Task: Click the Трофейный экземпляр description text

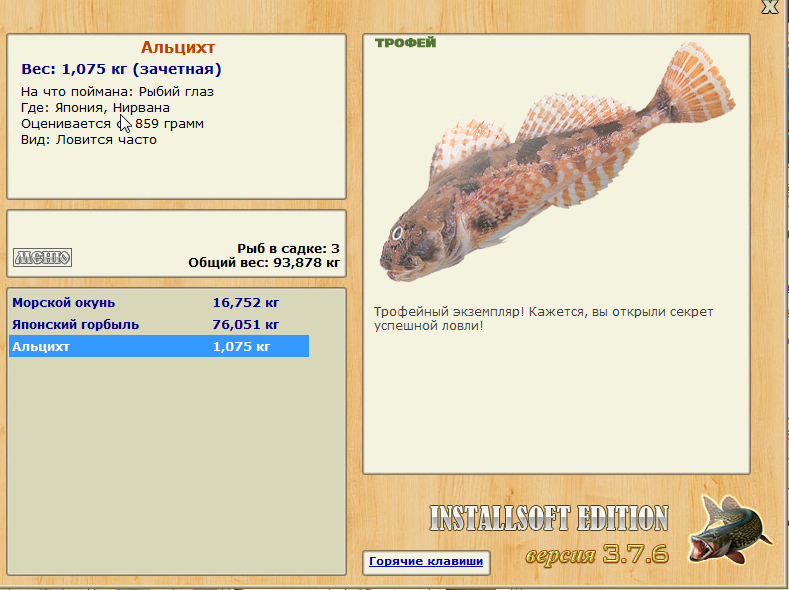Action: pyautogui.click(x=543, y=318)
